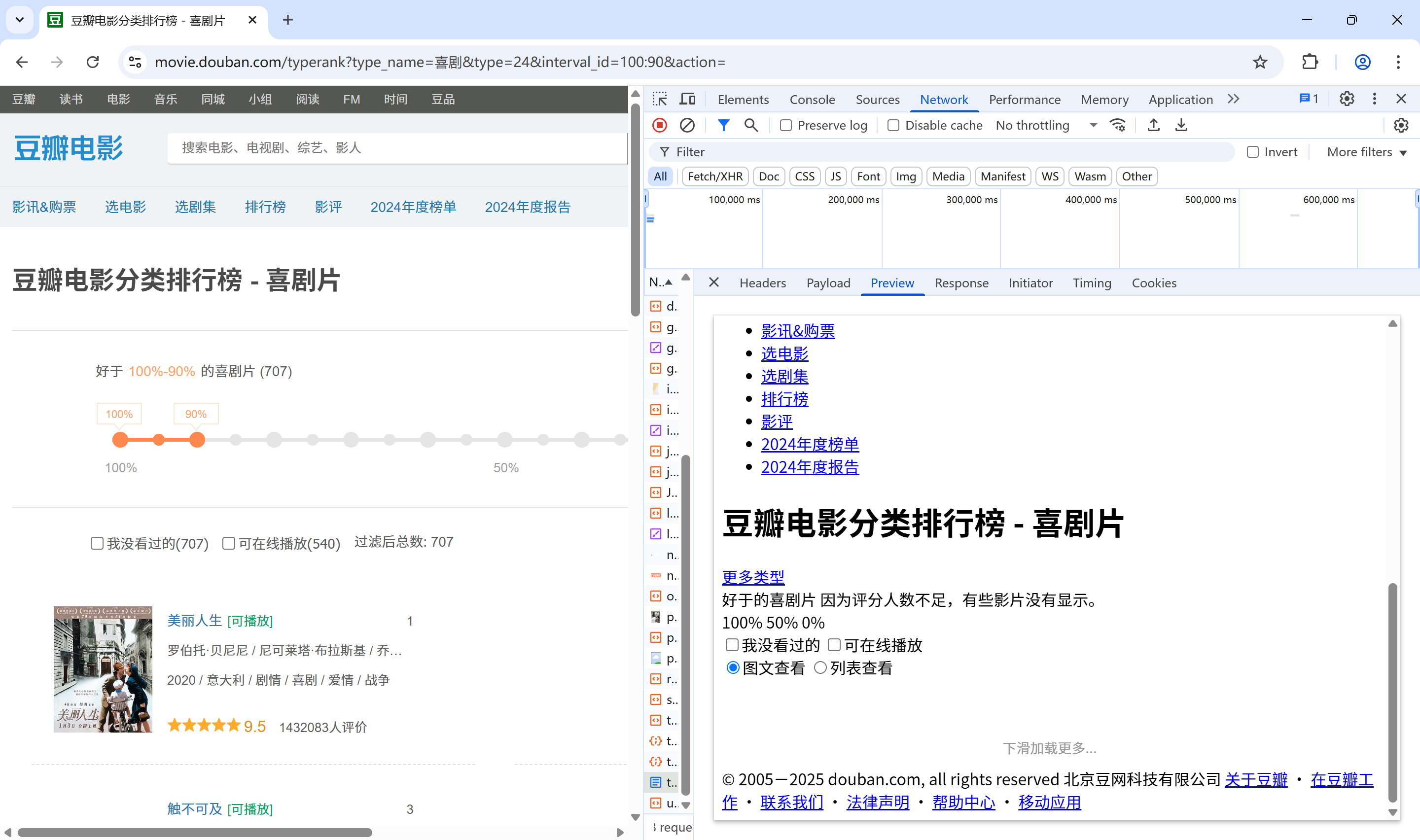
Task: Enable the Preserve log checkbox
Action: pos(785,126)
